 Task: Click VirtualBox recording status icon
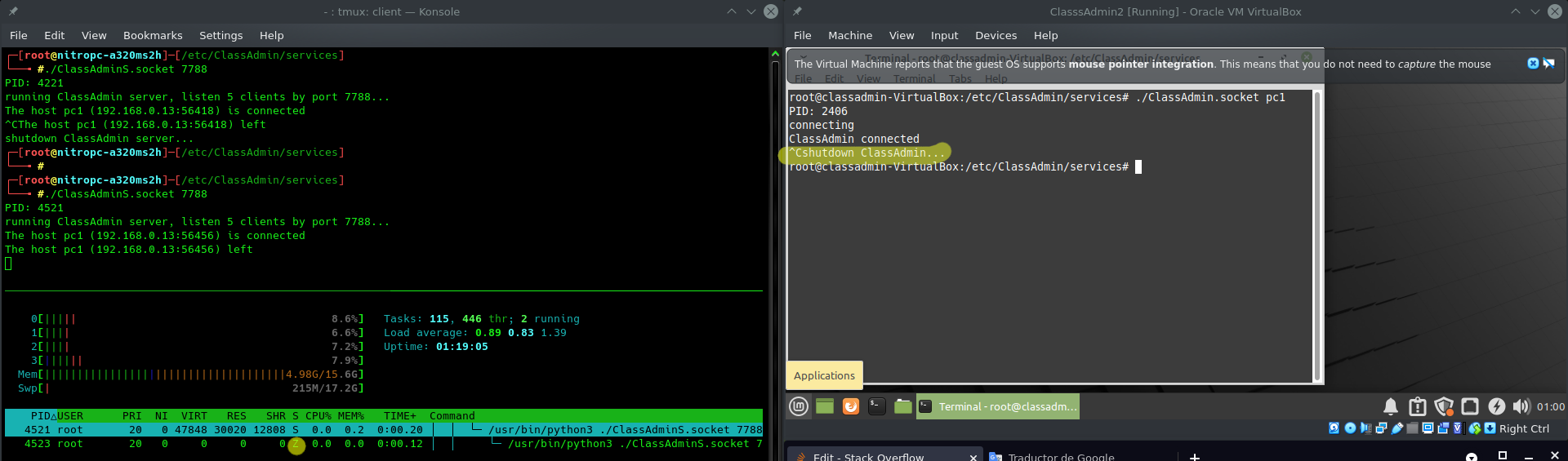click(x=1443, y=428)
